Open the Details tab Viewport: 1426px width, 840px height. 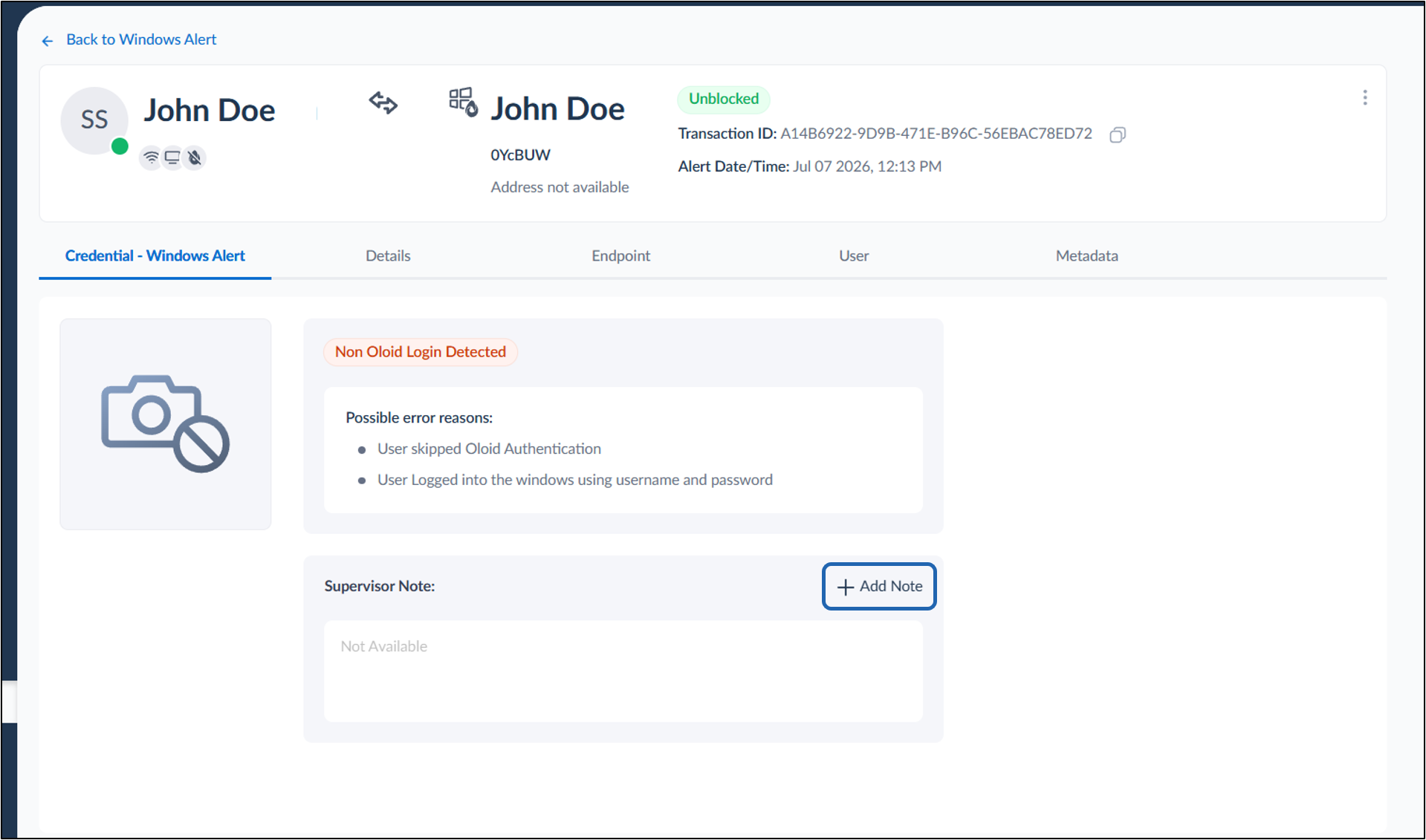(388, 255)
